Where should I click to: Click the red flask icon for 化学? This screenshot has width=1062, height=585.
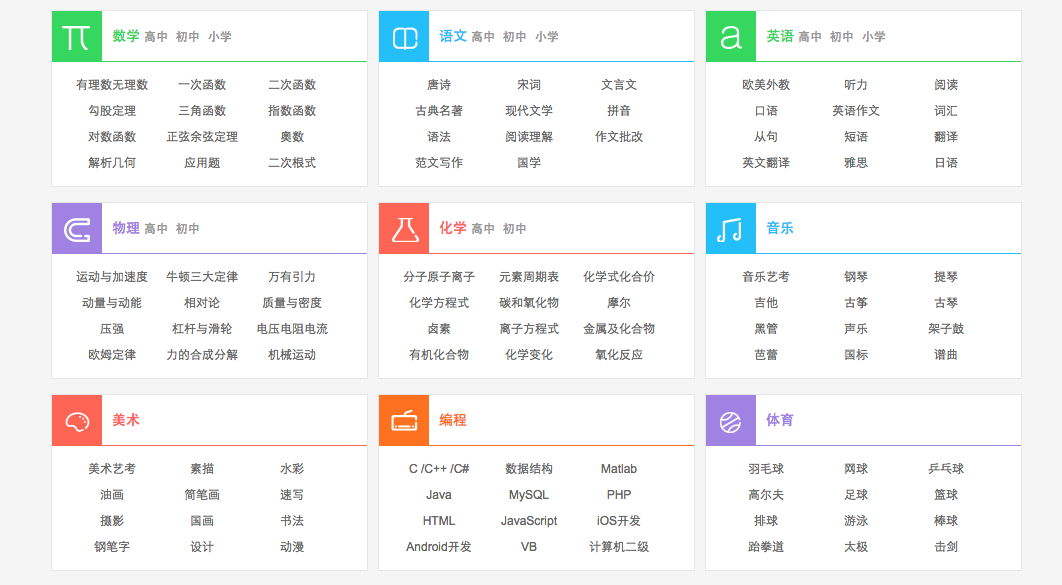404,229
